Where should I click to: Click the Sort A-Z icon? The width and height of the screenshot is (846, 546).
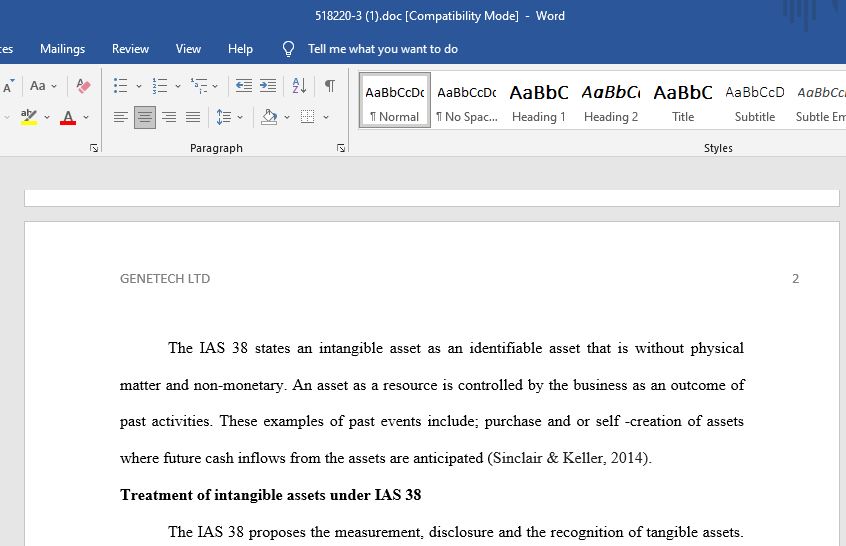[x=299, y=86]
